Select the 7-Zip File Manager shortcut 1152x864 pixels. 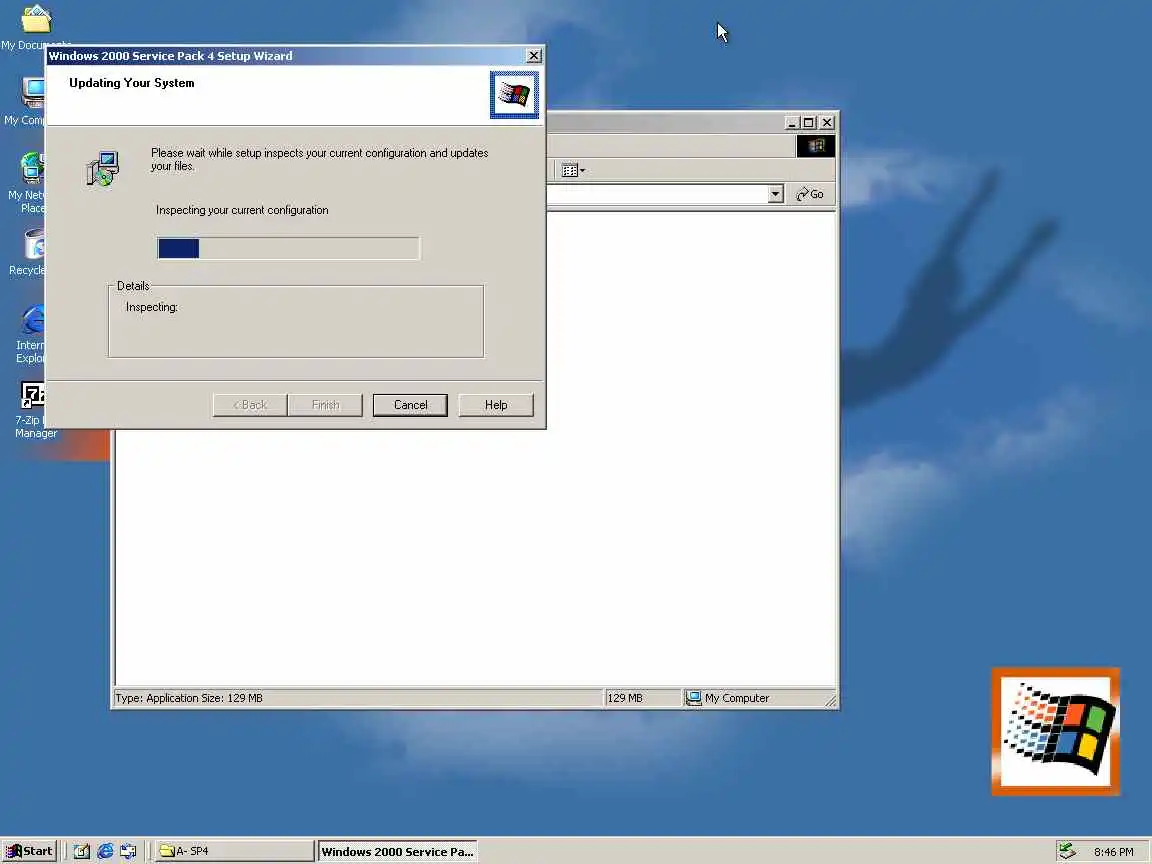tap(32, 410)
